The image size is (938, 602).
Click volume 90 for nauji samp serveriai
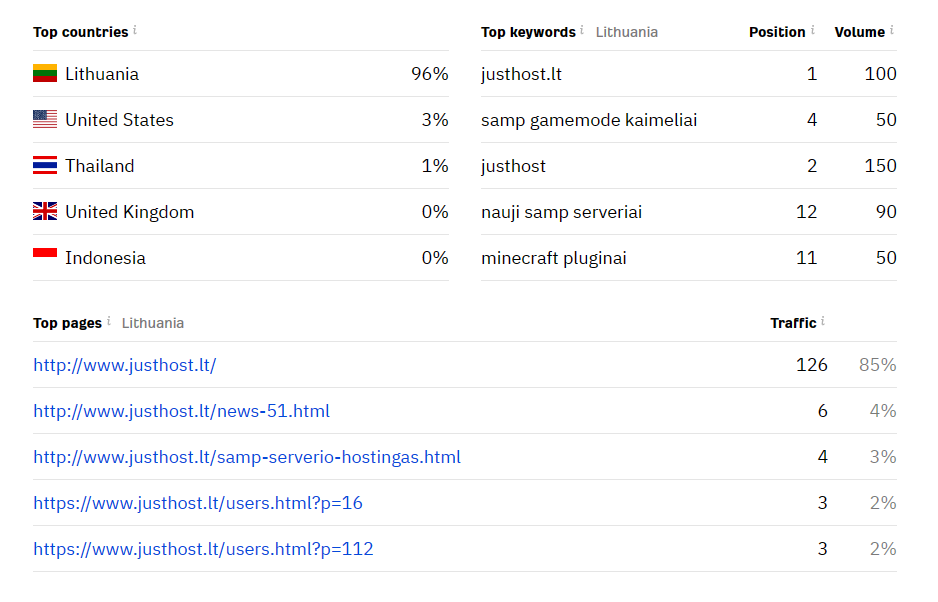coord(886,212)
